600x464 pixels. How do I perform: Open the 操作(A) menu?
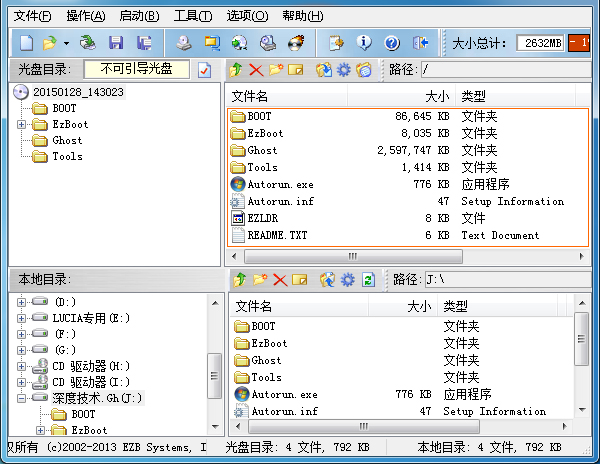(85, 16)
